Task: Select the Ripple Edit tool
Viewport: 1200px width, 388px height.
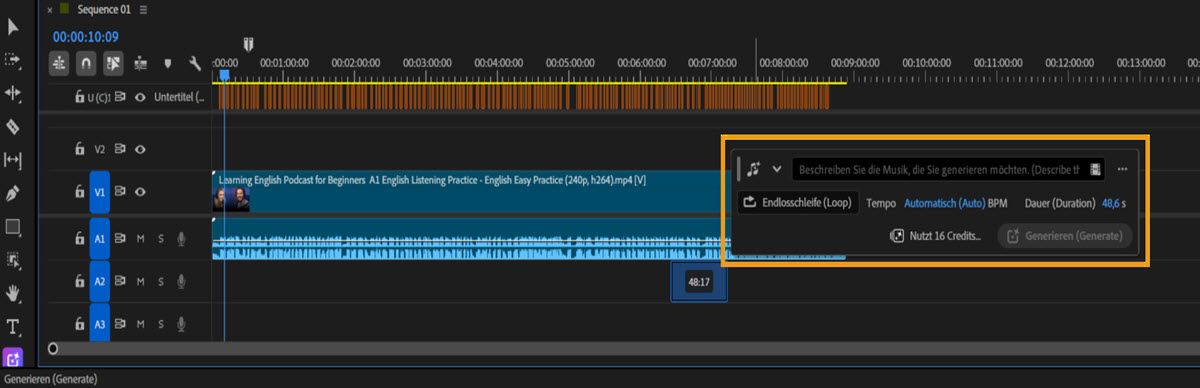Action: coord(13,93)
